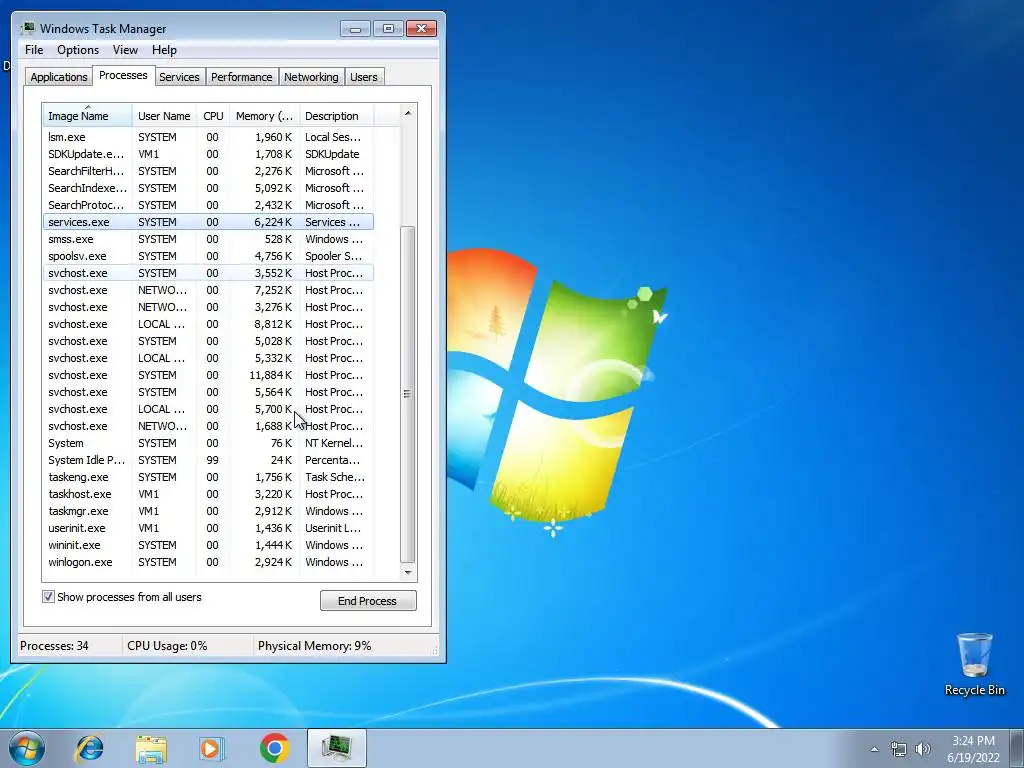Select the winlogon.exe process row

pos(208,562)
